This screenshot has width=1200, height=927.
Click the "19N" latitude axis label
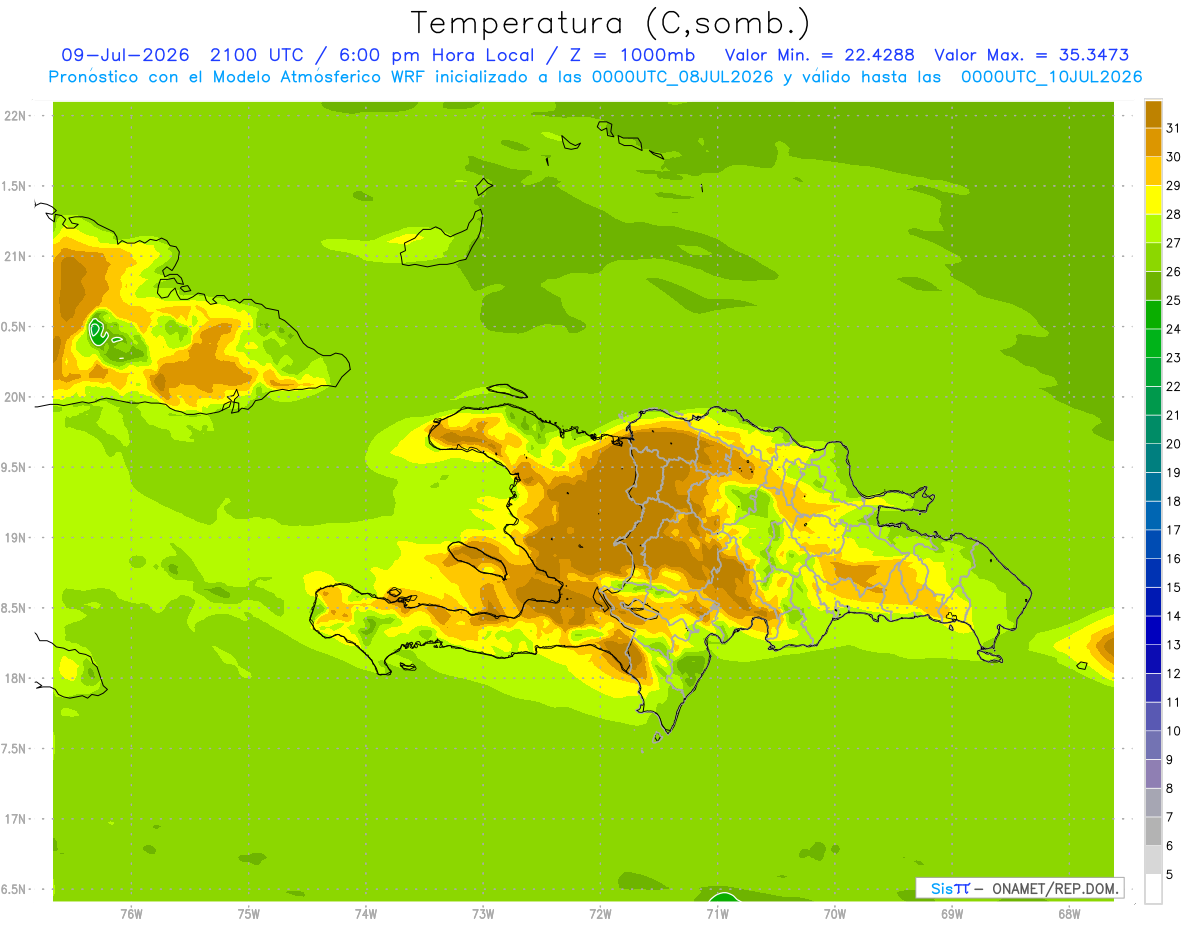tap(15, 538)
